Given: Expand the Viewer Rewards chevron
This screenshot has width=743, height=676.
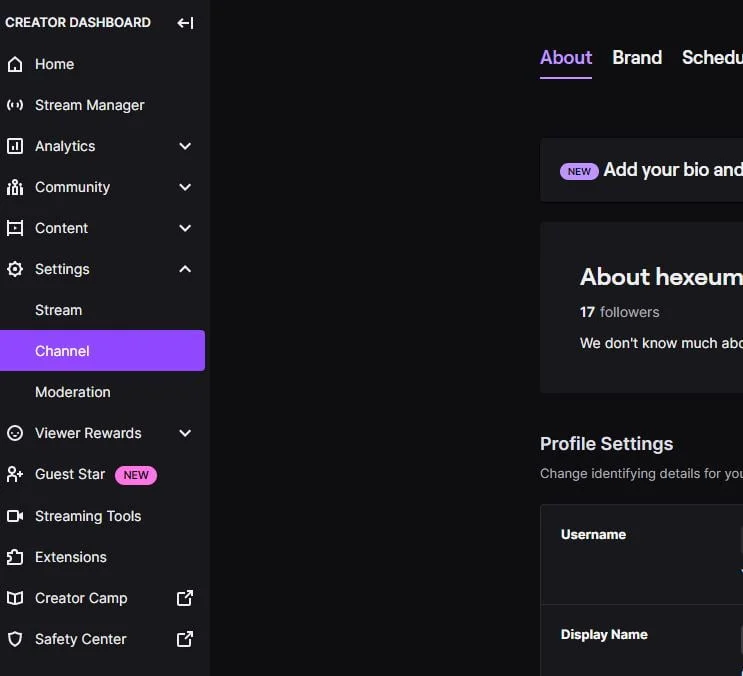Looking at the screenshot, I should (x=185, y=433).
